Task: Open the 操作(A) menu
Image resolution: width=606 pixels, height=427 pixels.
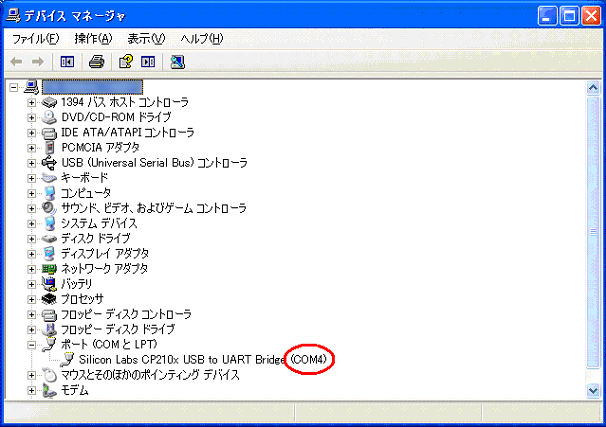Action: click(x=93, y=39)
